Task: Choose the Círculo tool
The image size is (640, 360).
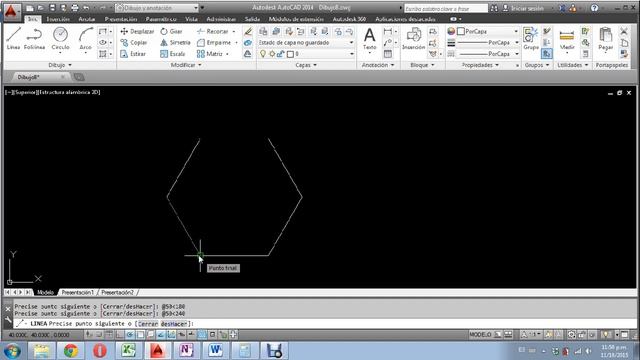Action: 60,39
